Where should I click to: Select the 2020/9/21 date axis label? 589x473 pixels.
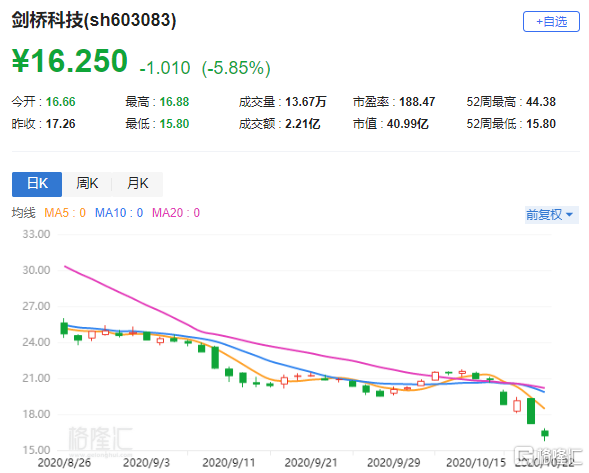click(x=311, y=462)
